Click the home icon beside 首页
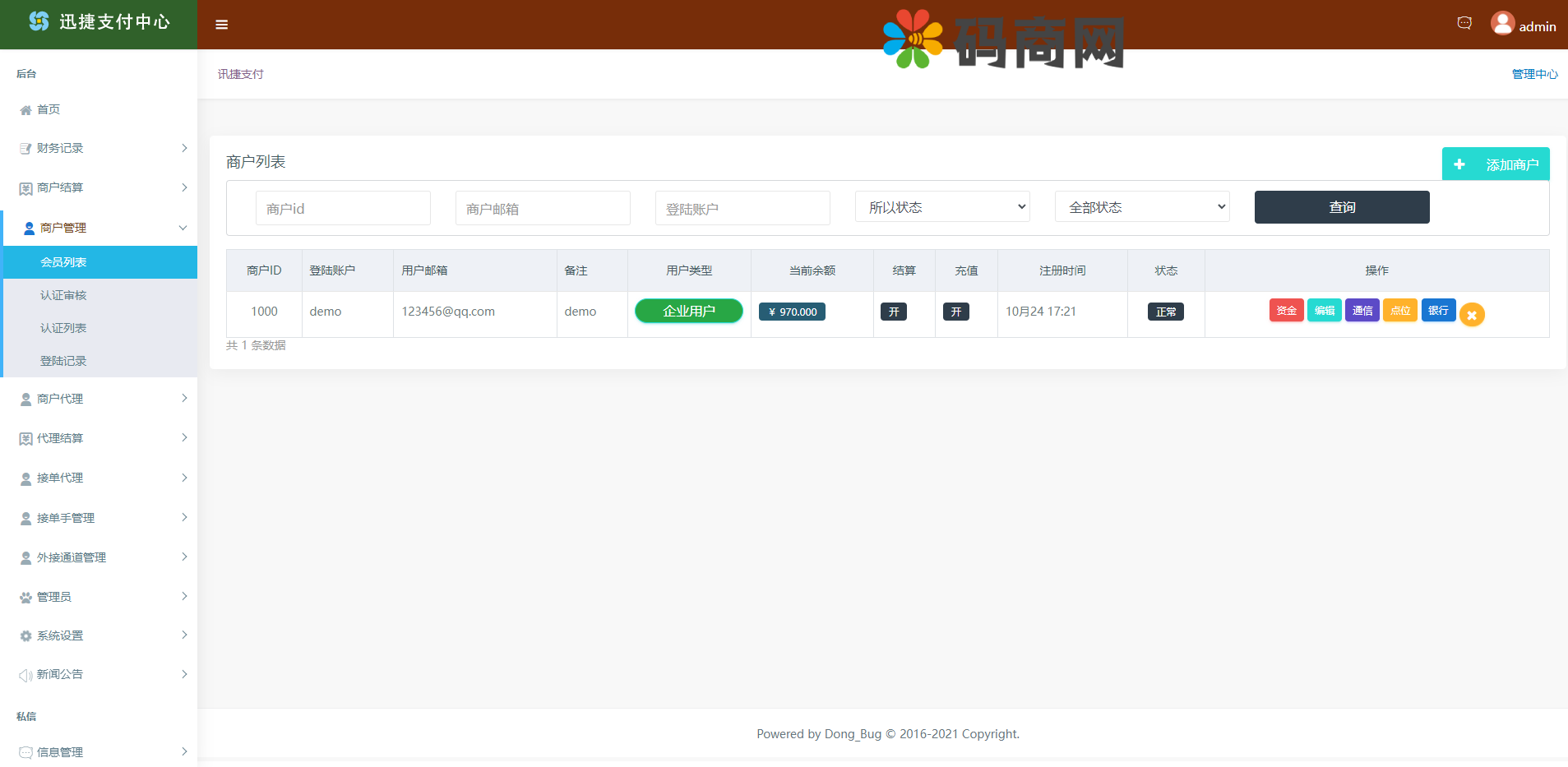1568x767 pixels. (x=25, y=110)
